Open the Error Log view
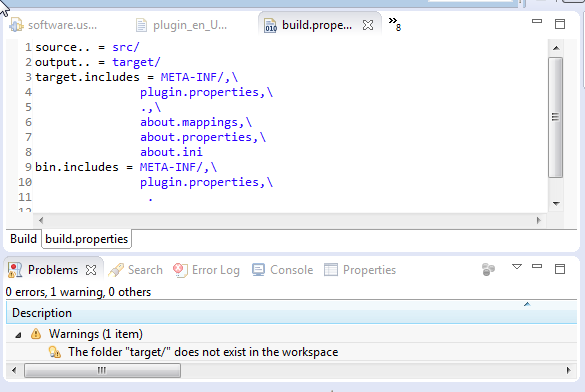585x392 pixels. (206, 270)
